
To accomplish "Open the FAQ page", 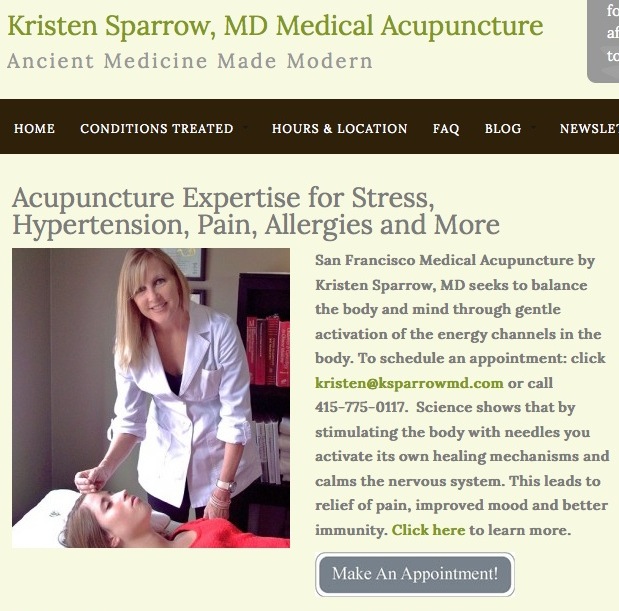I will point(446,128).
